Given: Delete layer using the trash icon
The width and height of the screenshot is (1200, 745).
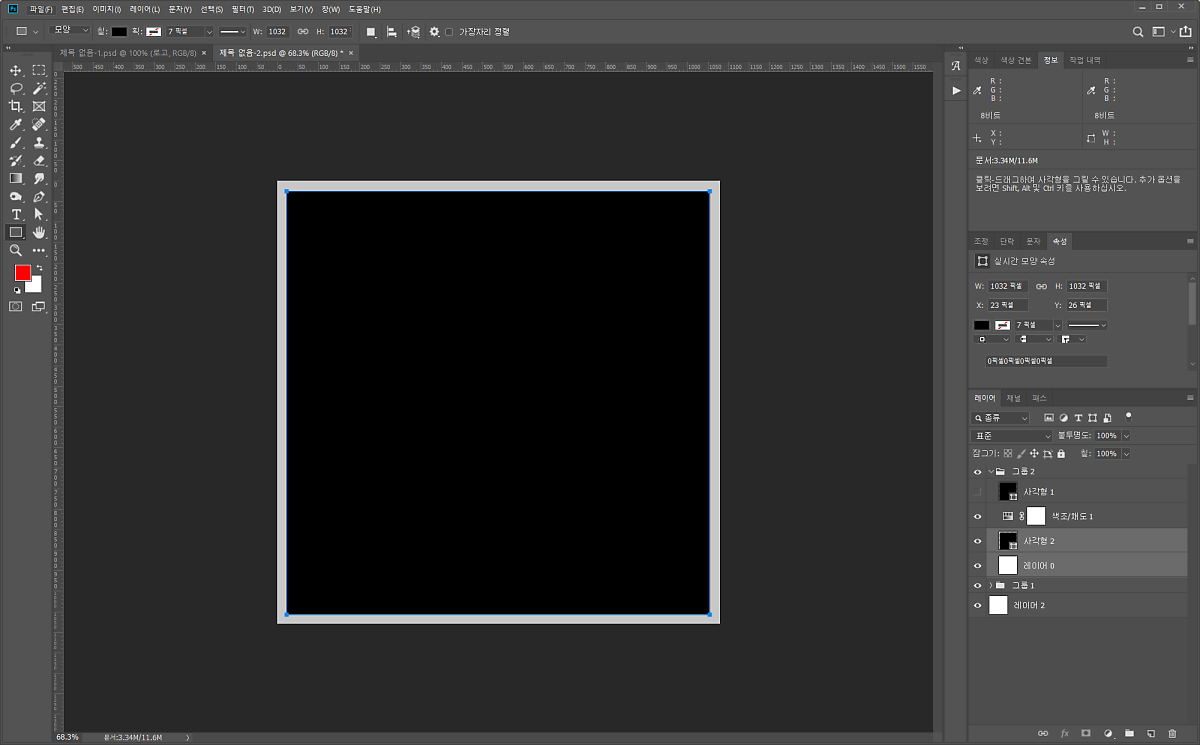Looking at the screenshot, I should [x=1173, y=733].
